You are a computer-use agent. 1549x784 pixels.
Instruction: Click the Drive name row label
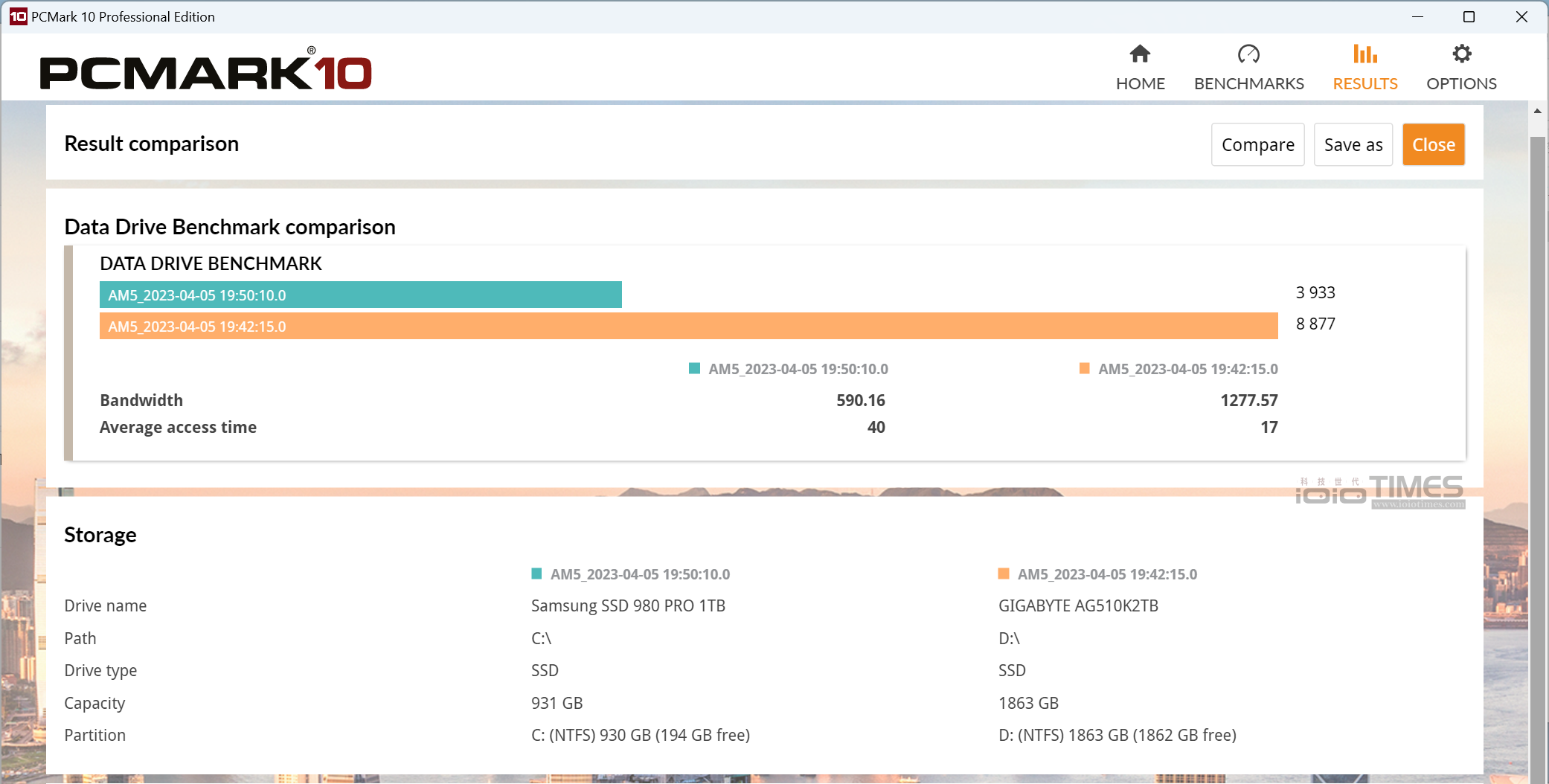(x=105, y=605)
